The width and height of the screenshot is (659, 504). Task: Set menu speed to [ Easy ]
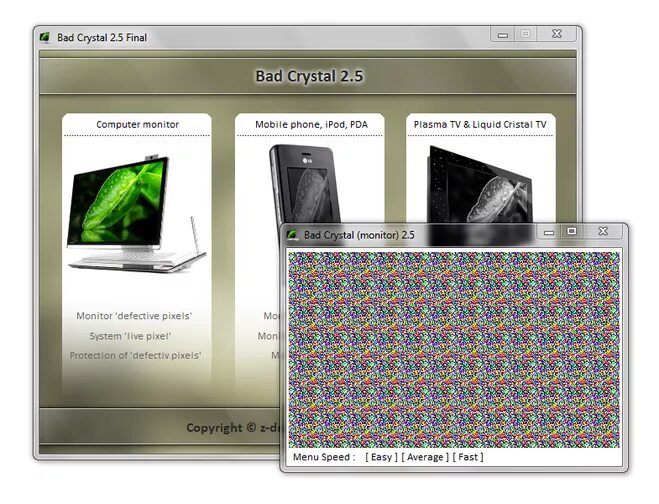pyautogui.click(x=381, y=457)
